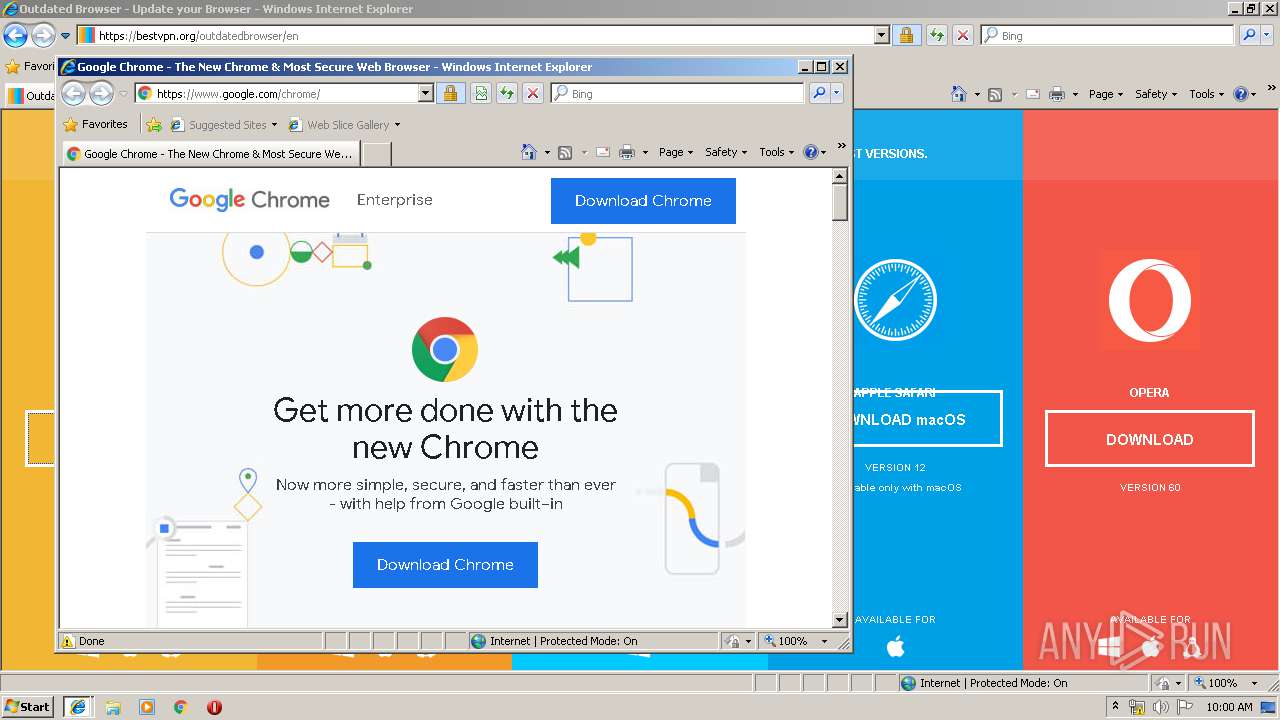Open Enterprise link on Chrome page
The width and height of the screenshot is (1280, 720).
395,200
